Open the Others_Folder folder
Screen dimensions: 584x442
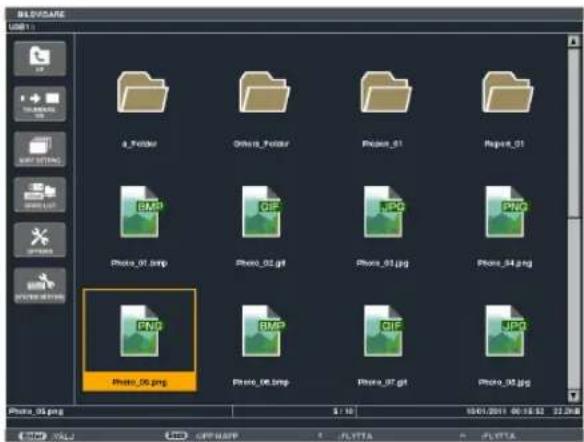tap(264, 92)
